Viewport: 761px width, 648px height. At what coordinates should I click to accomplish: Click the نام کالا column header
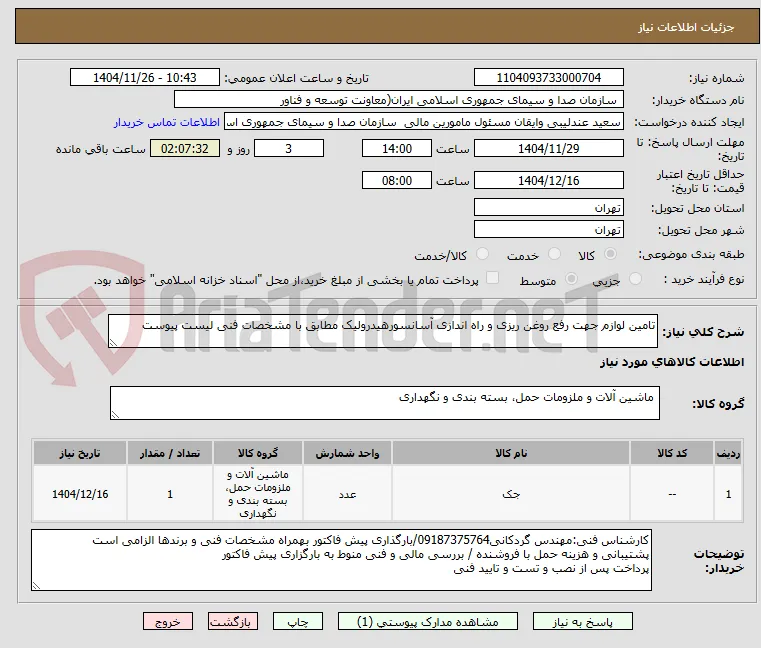511,453
